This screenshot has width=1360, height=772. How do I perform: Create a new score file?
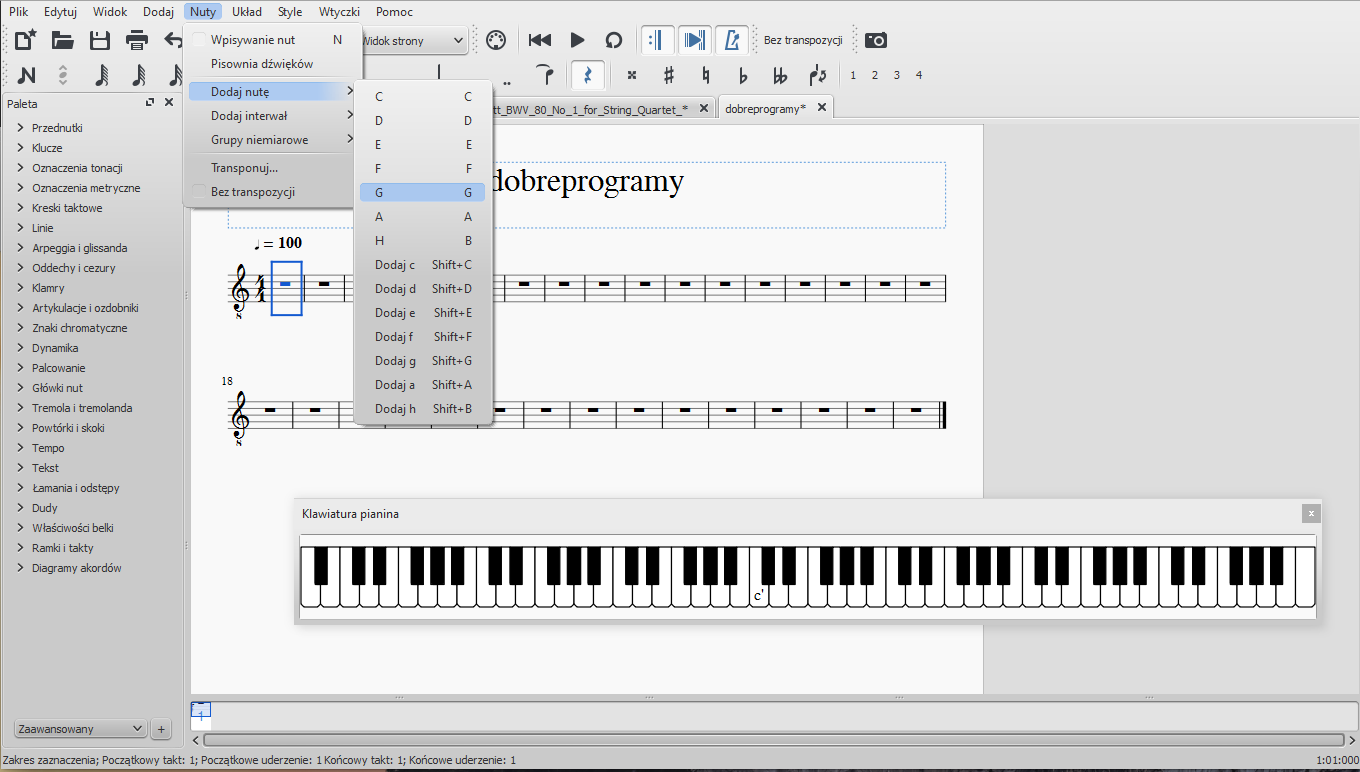26,40
